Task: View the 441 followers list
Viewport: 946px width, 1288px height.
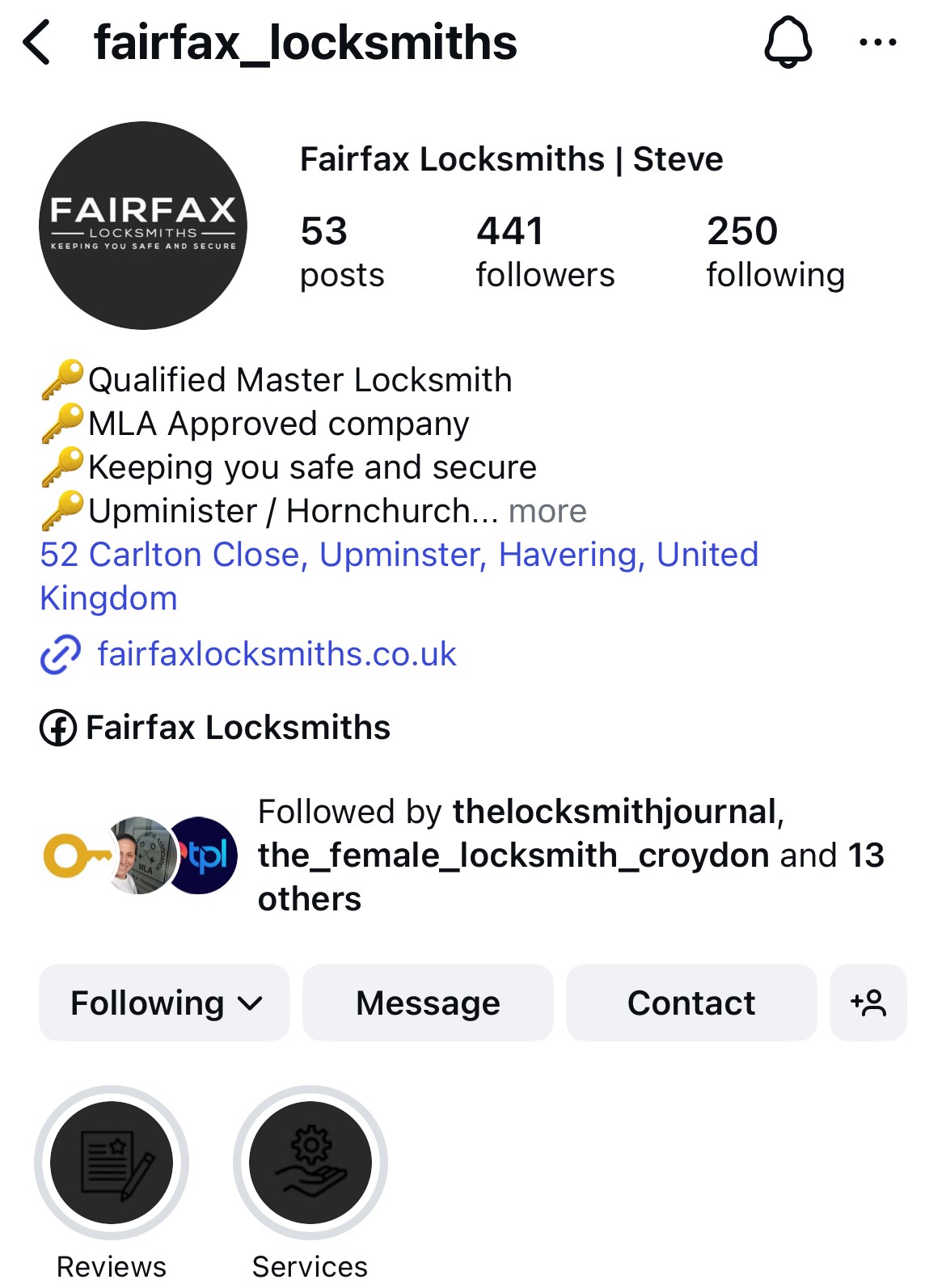Action: [545, 251]
